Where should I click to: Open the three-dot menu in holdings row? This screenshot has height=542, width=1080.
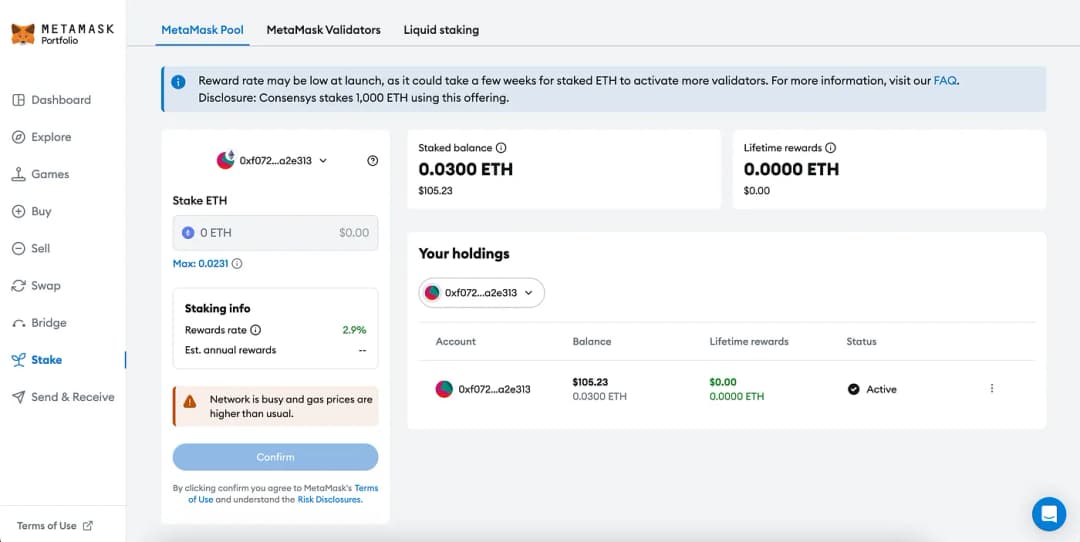991,389
